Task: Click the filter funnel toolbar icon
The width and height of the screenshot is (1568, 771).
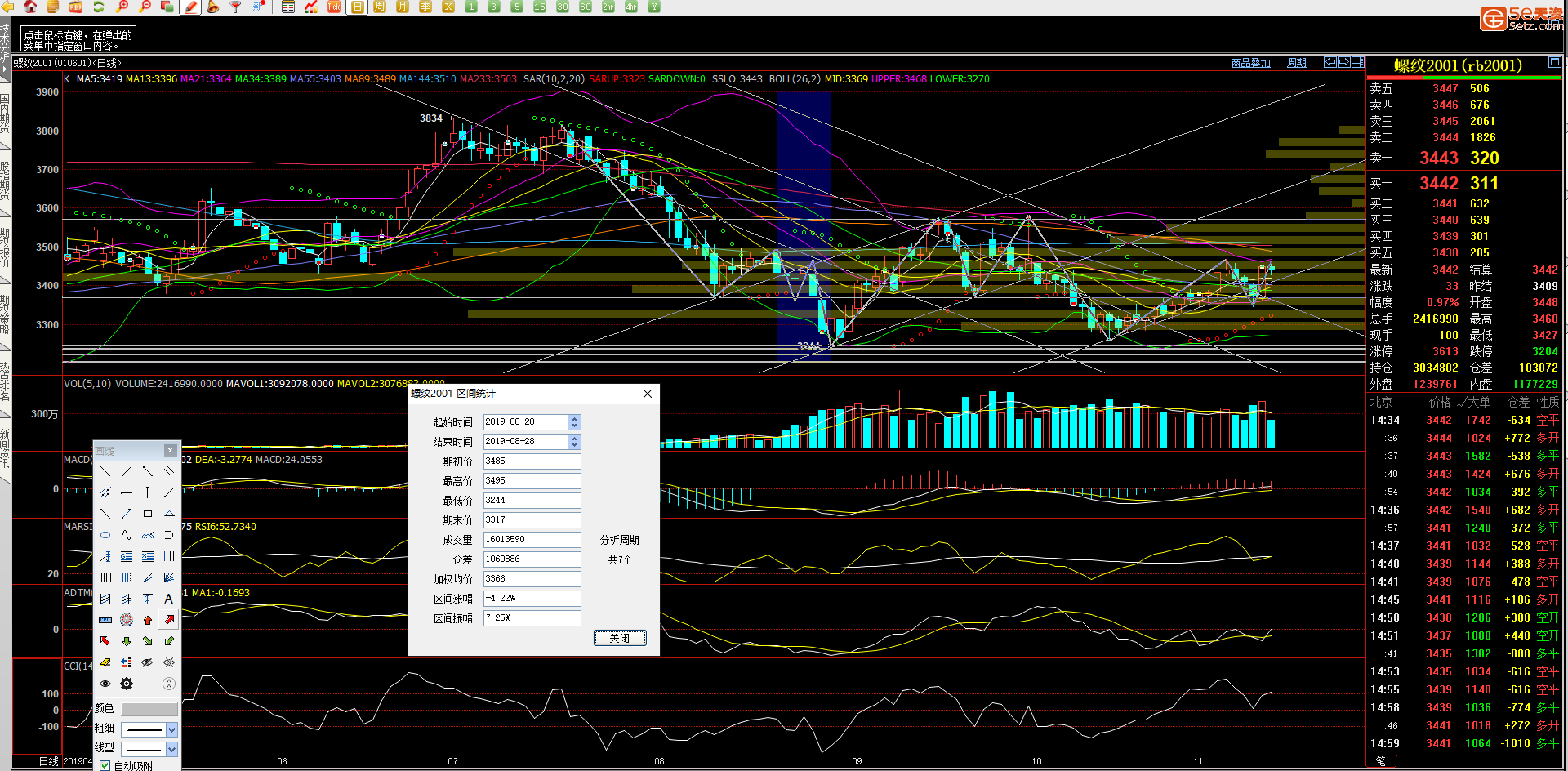Action: [236, 7]
